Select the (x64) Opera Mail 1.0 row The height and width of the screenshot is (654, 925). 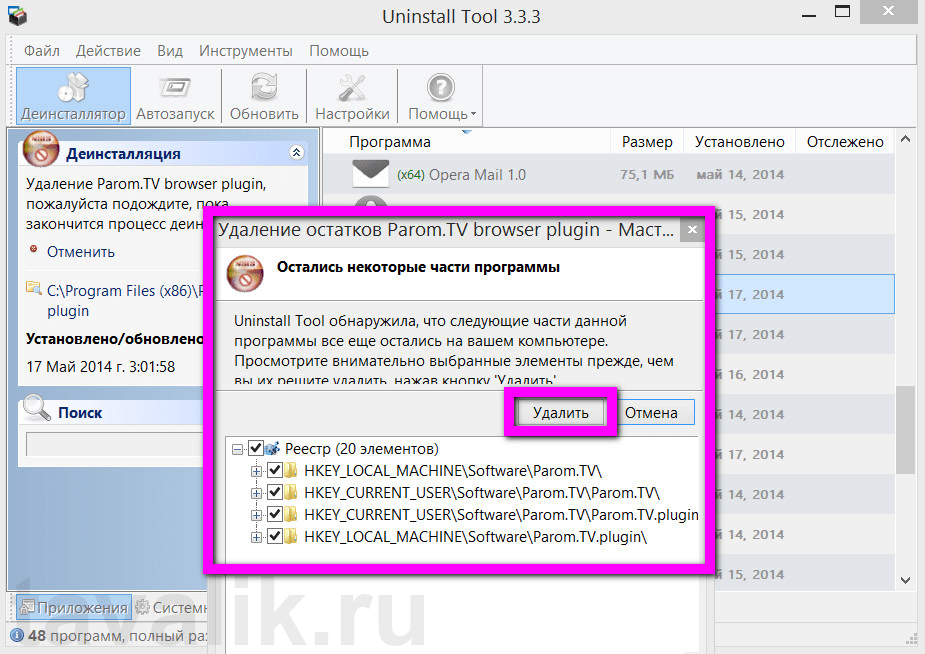[608, 175]
